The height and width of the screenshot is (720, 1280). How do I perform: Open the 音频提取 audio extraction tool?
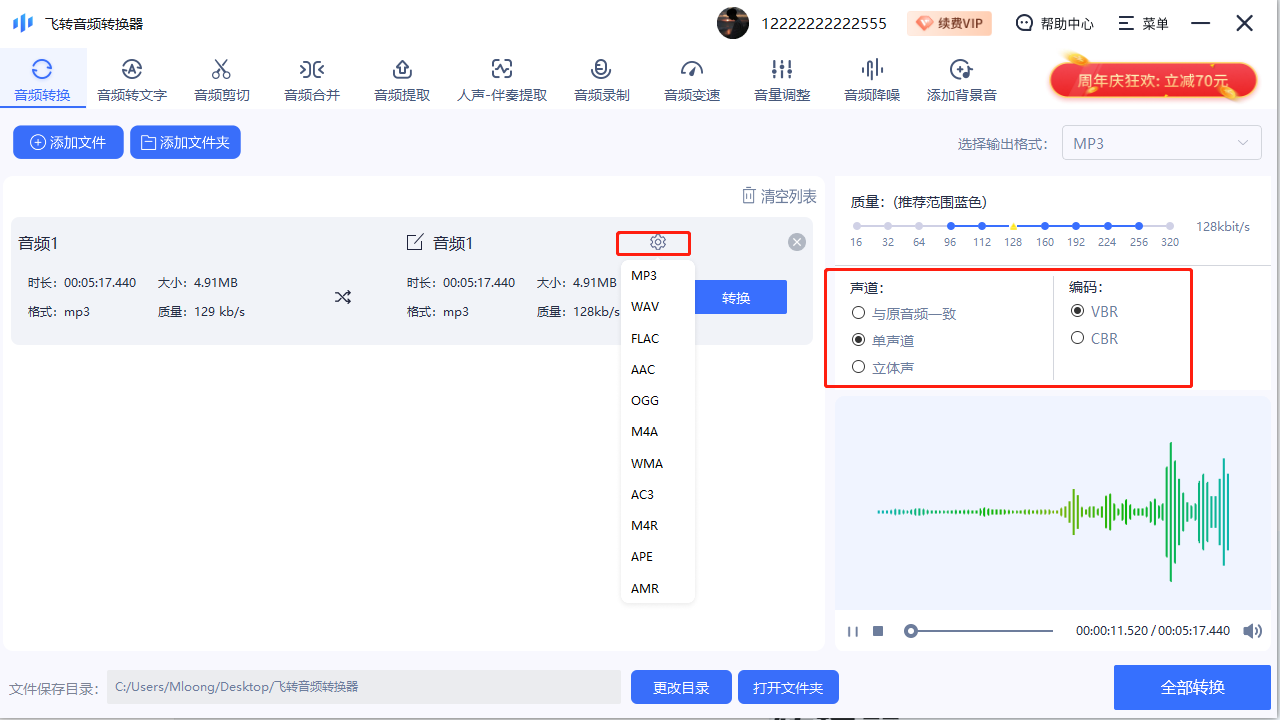tap(401, 78)
